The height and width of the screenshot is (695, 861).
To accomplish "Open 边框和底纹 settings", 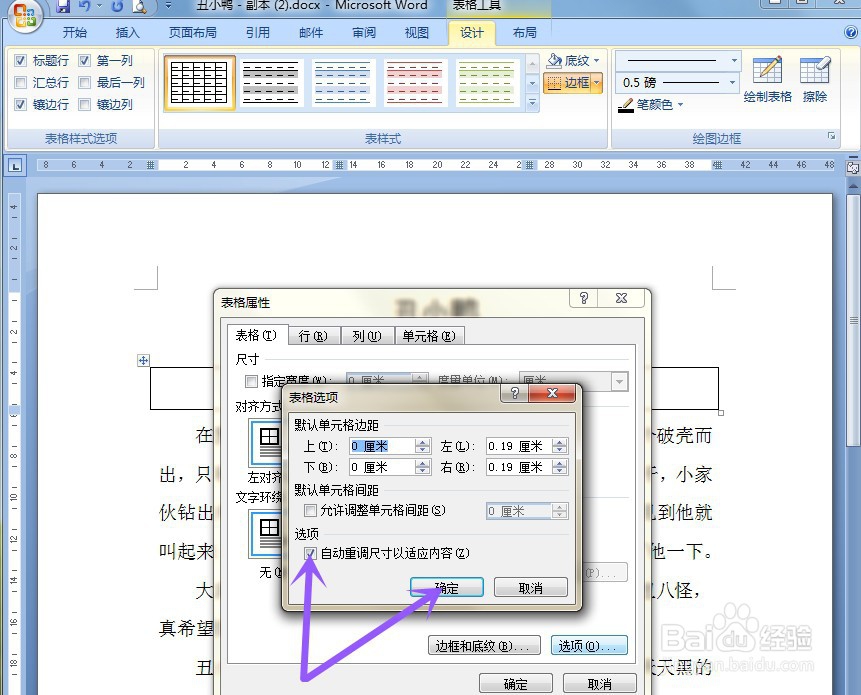I will point(484,646).
